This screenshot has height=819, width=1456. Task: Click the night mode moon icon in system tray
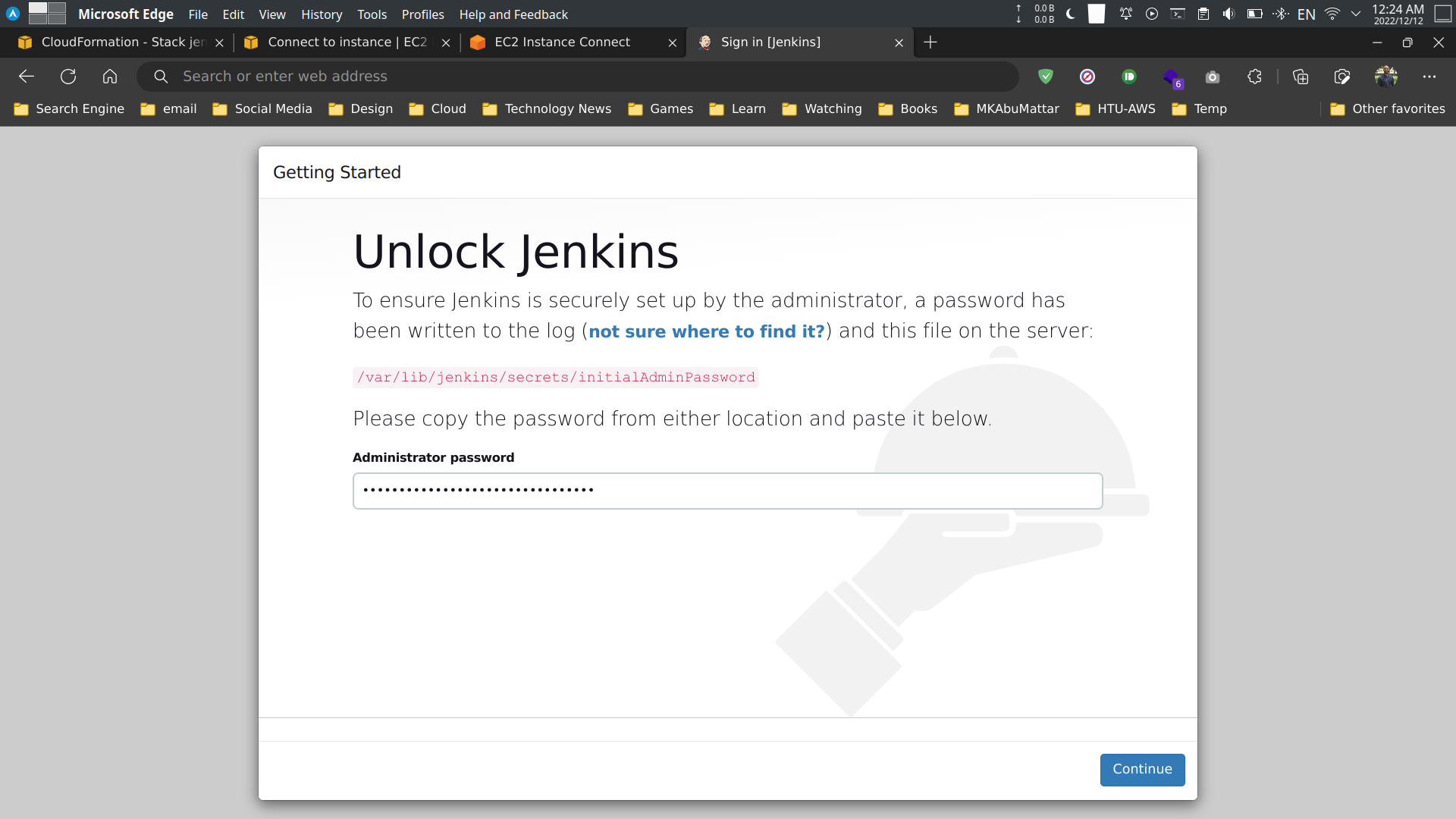point(1071,14)
